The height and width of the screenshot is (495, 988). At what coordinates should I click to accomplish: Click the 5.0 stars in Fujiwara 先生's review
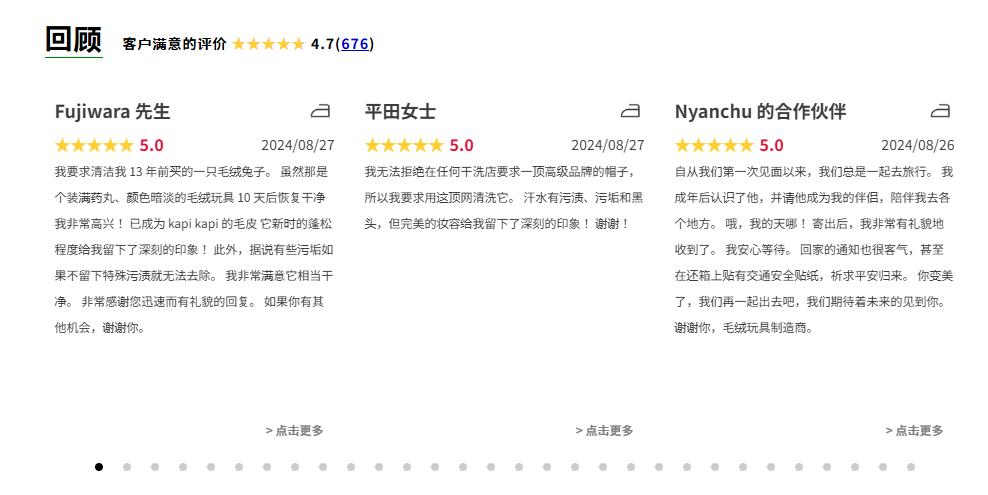coord(94,145)
